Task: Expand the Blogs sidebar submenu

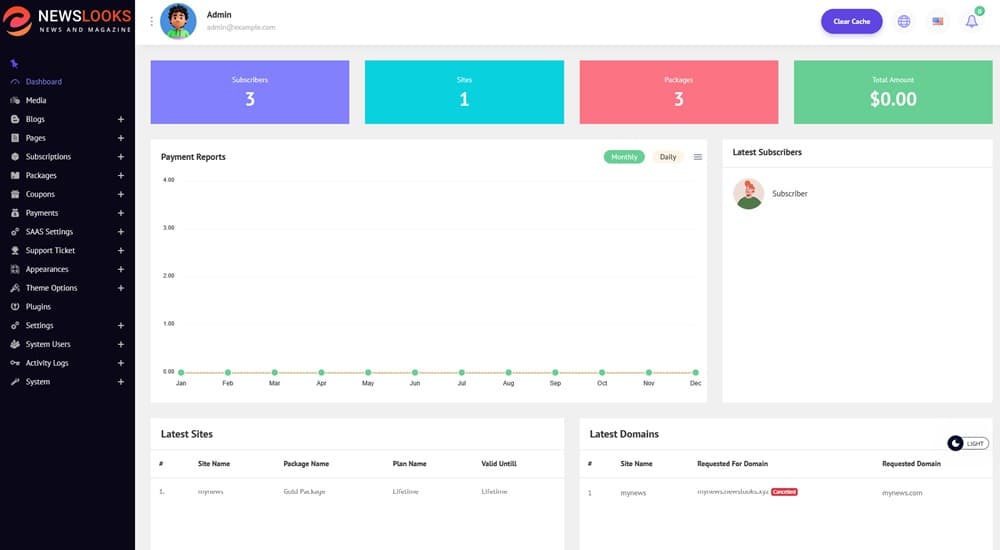Action: (121, 119)
